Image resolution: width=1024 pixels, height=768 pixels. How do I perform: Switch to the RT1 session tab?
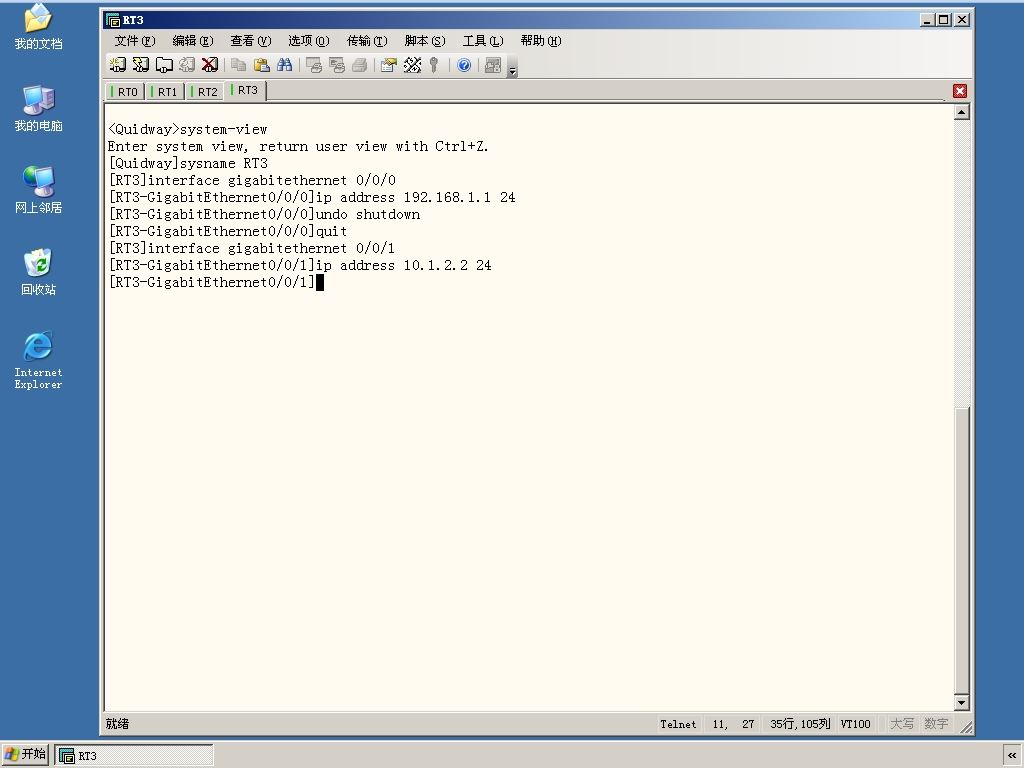[x=165, y=91]
